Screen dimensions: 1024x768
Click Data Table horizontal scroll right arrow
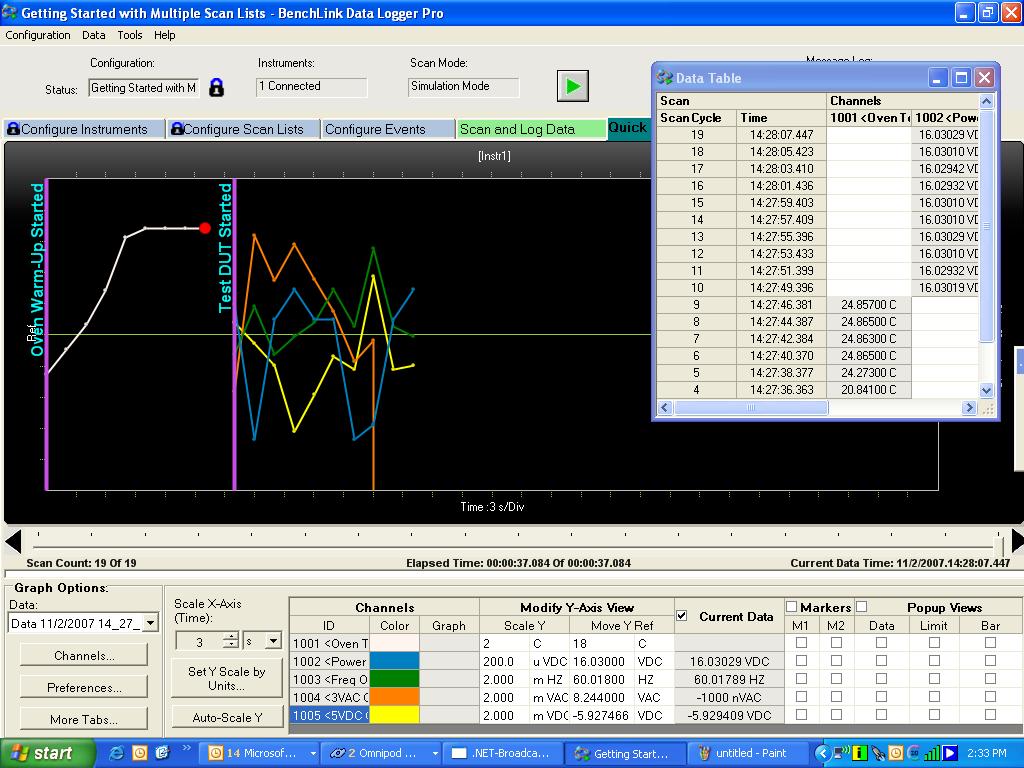tap(968, 408)
